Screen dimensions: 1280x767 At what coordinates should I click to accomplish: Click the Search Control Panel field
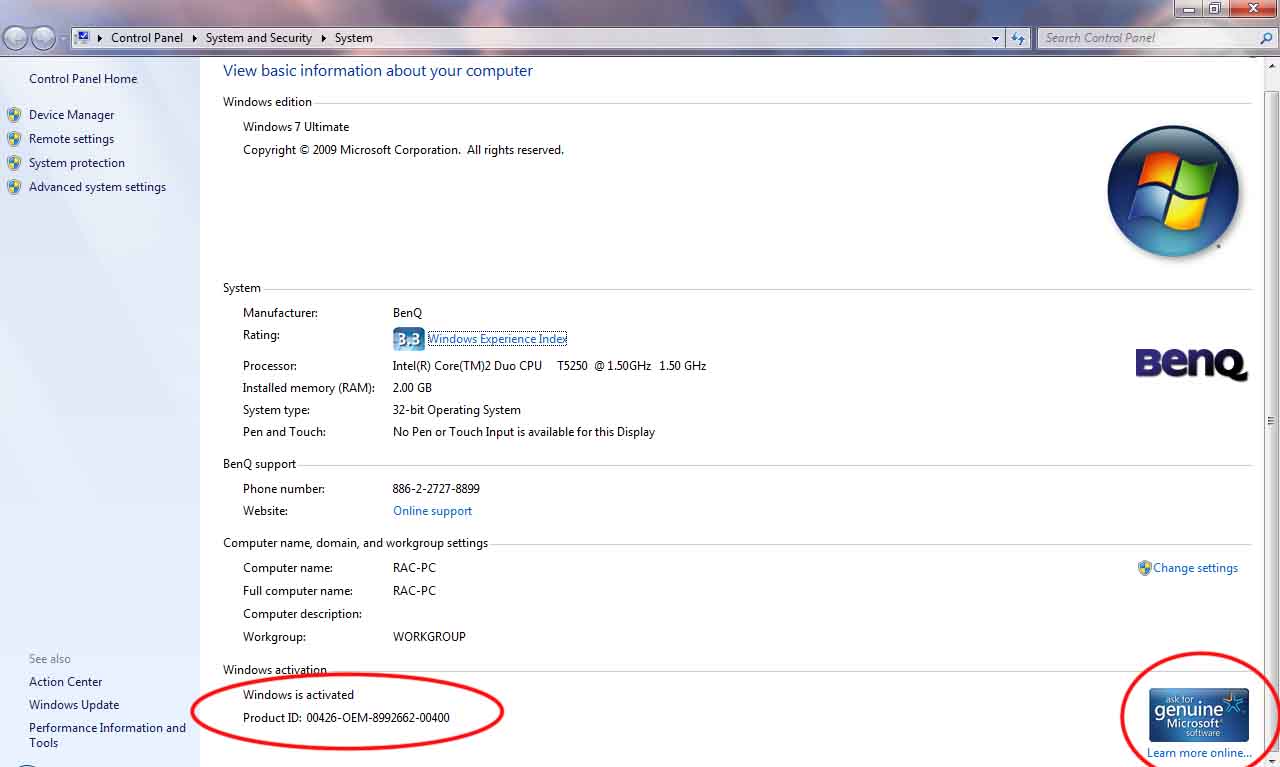point(1148,38)
